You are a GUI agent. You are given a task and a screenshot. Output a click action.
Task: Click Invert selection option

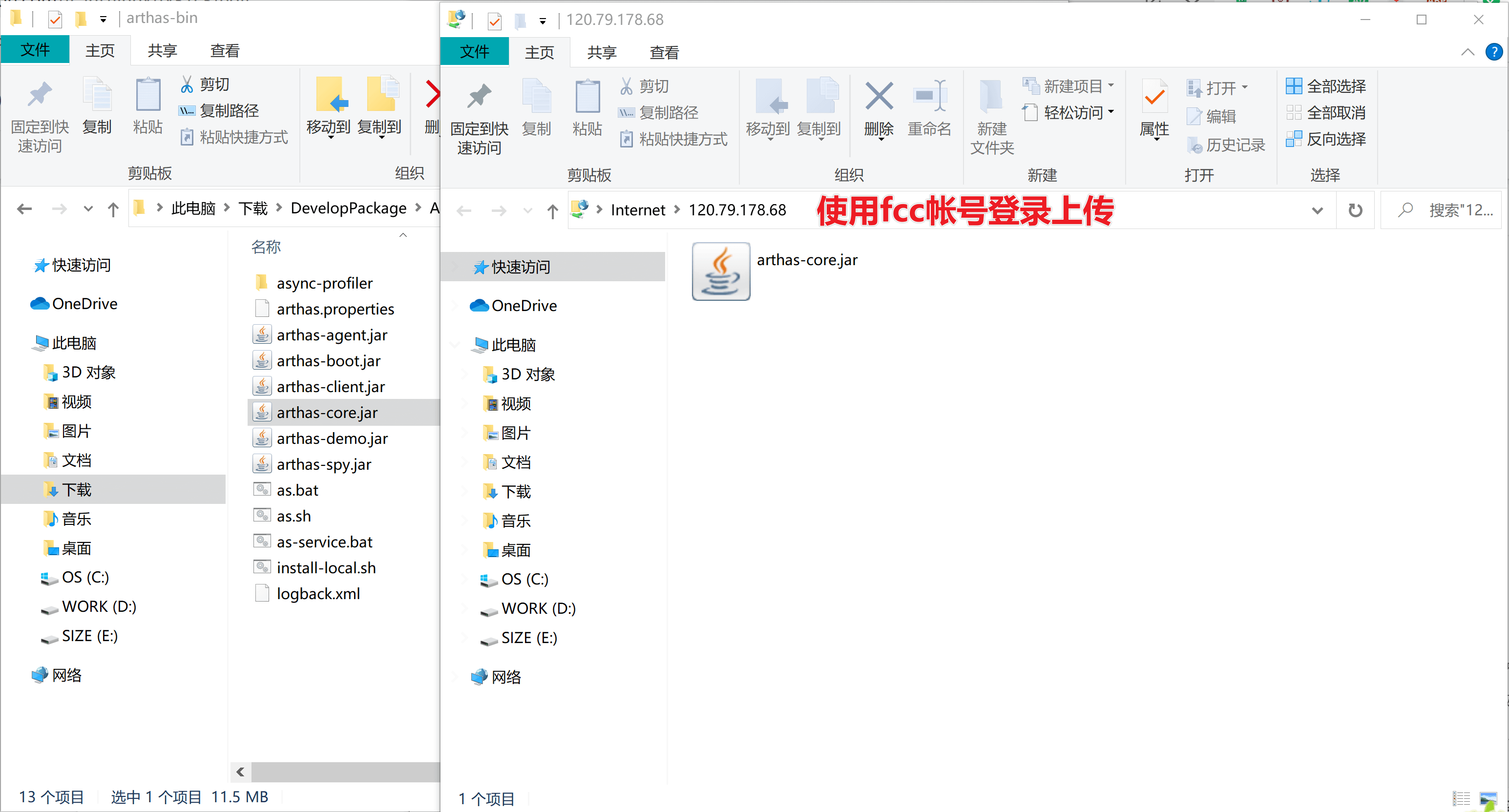[x=1326, y=139]
